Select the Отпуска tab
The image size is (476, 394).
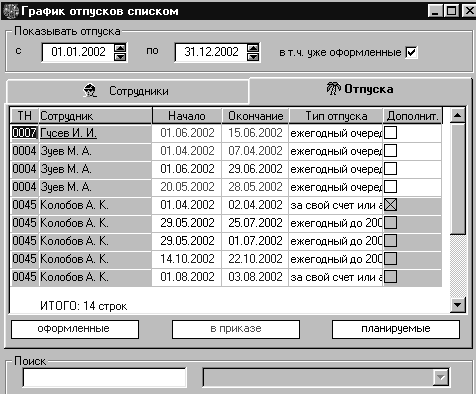coord(360,89)
